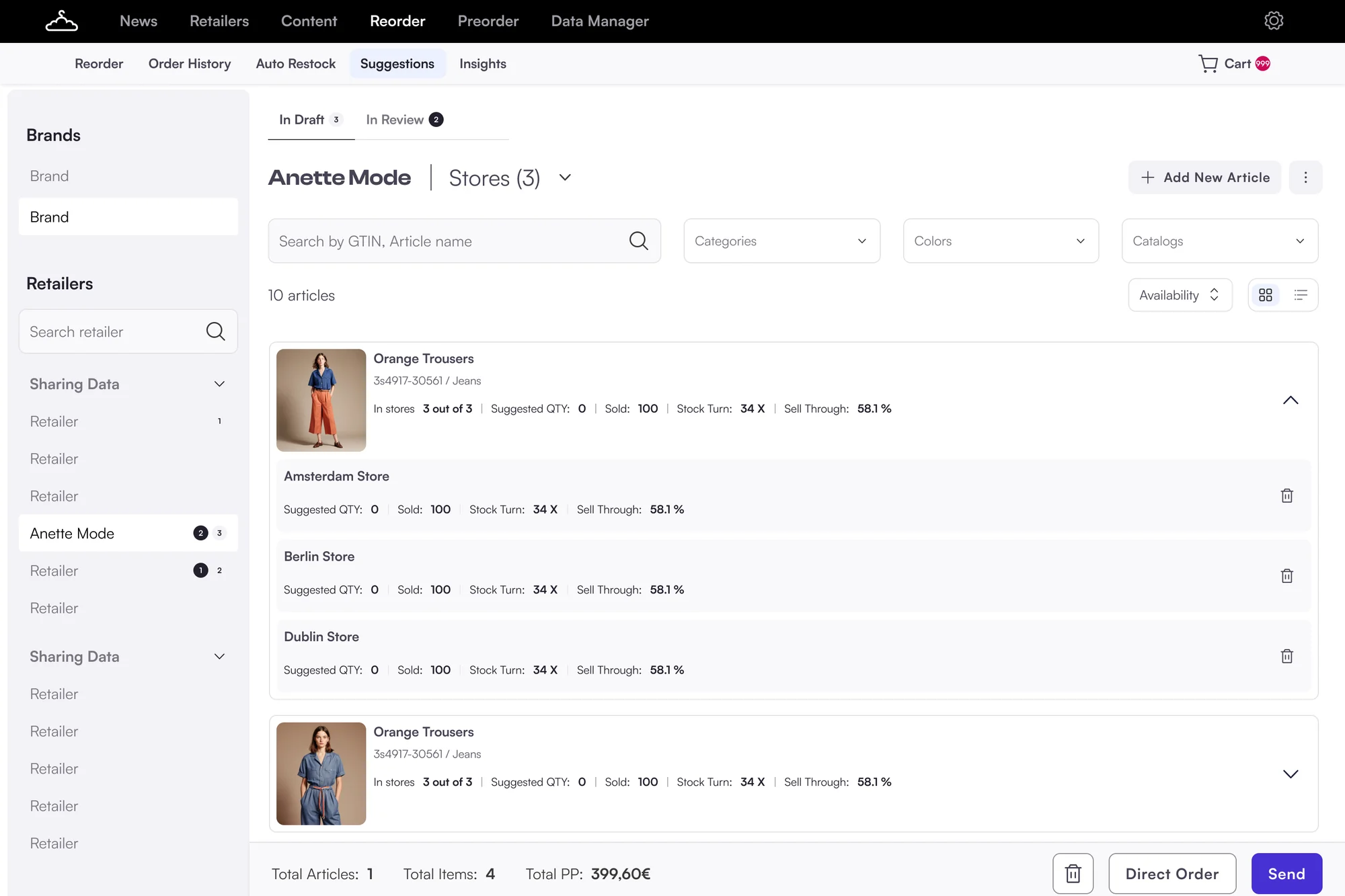
Task: Click the Direct Order button
Action: 1172,874
